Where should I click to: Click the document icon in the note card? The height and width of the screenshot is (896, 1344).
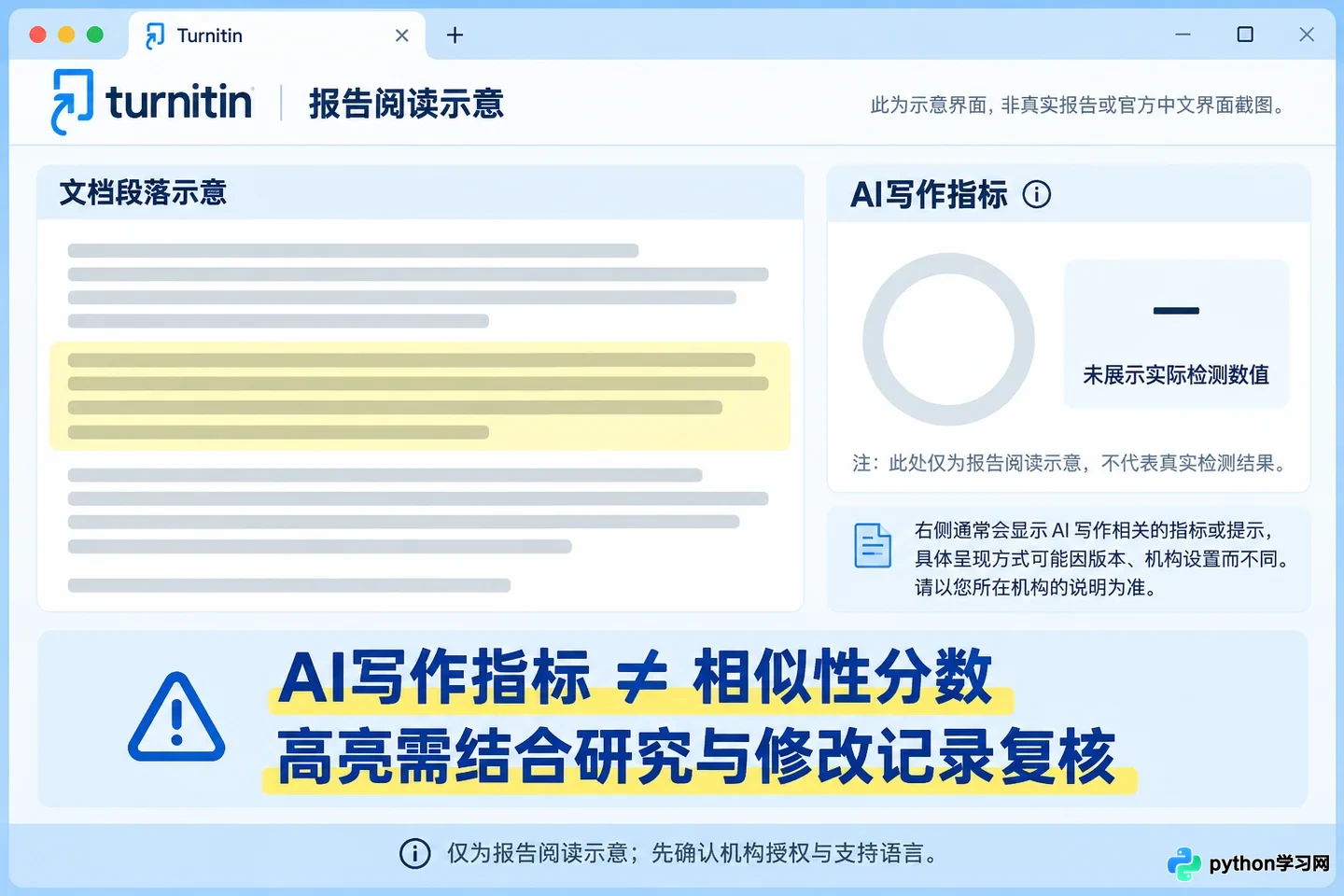[x=873, y=546]
